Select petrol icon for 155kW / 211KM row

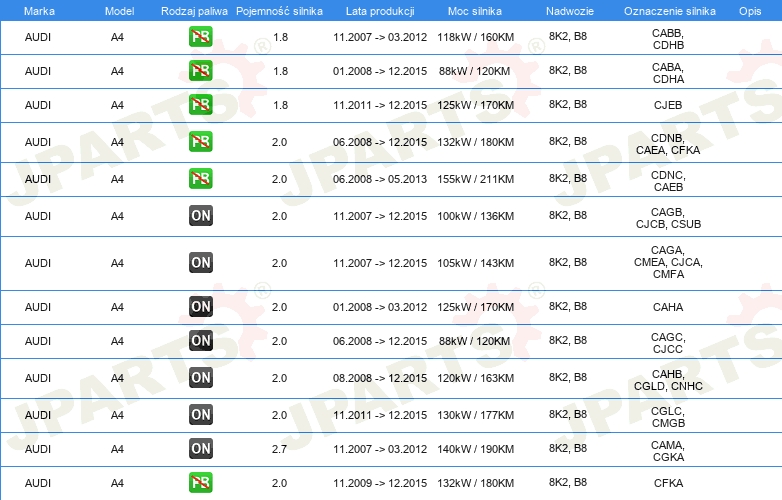[200, 178]
